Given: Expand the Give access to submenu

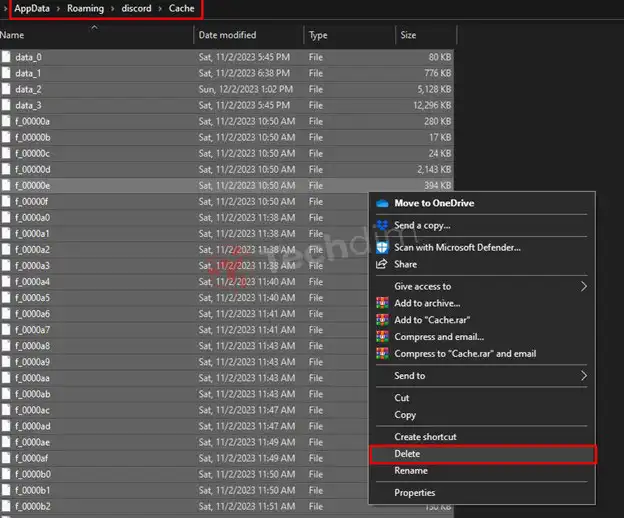Looking at the screenshot, I should pos(583,286).
